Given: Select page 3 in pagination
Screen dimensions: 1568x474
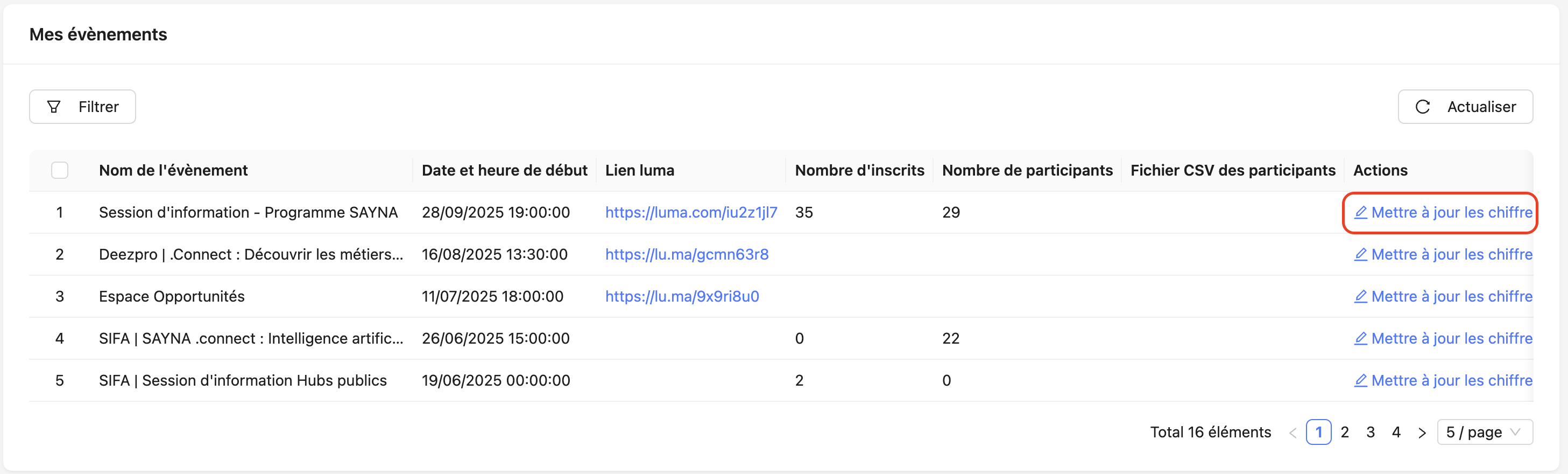Looking at the screenshot, I should tap(1370, 432).
